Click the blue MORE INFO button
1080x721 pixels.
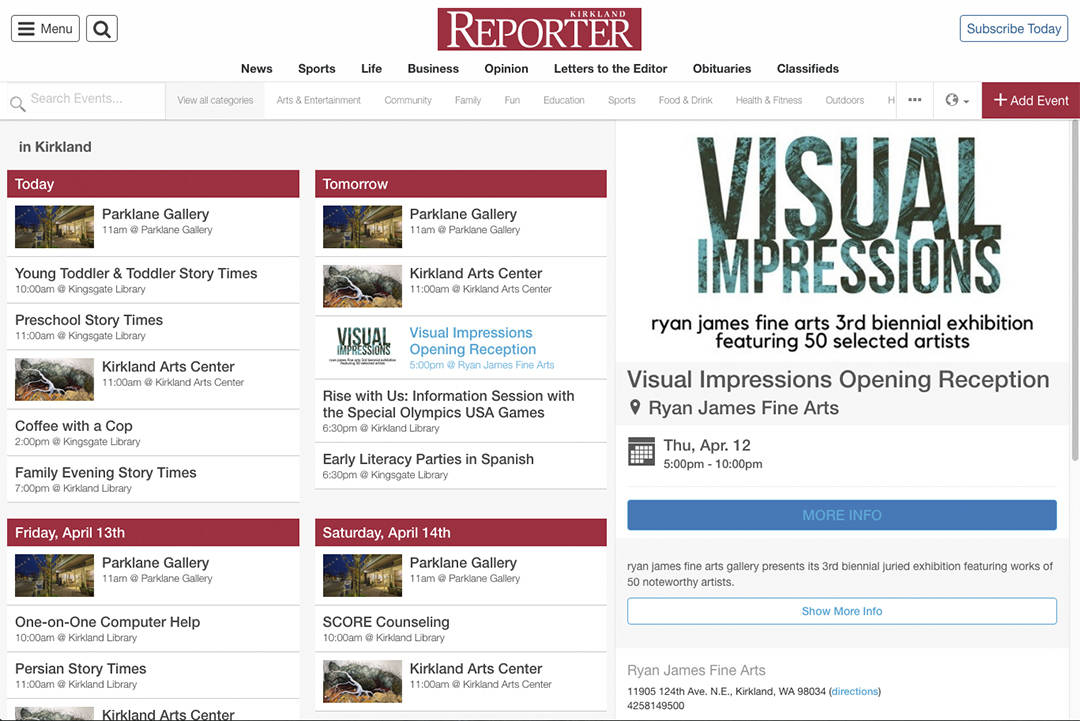842,515
